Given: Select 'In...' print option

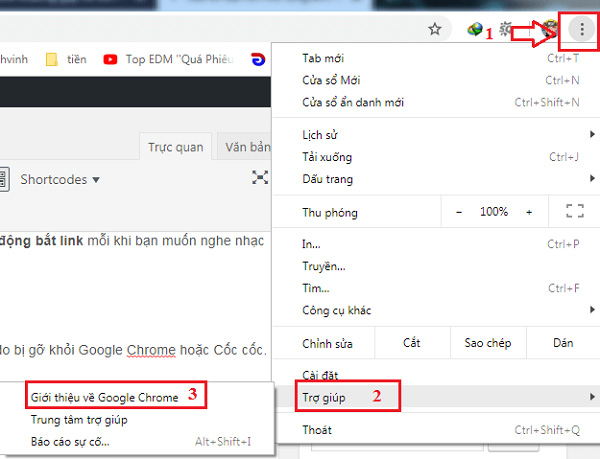Looking at the screenshot, I should (434, 244).
